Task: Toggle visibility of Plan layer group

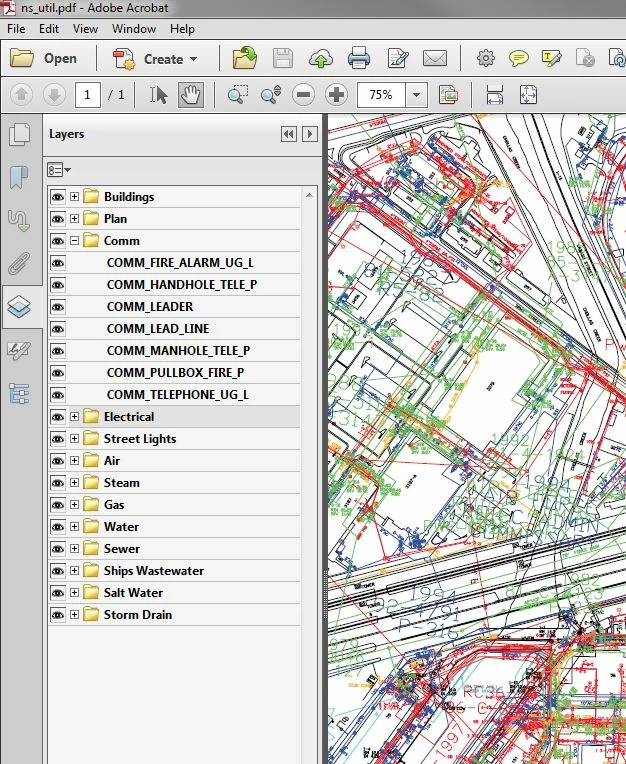Action: pyautogui.click(x=58, y=219)
